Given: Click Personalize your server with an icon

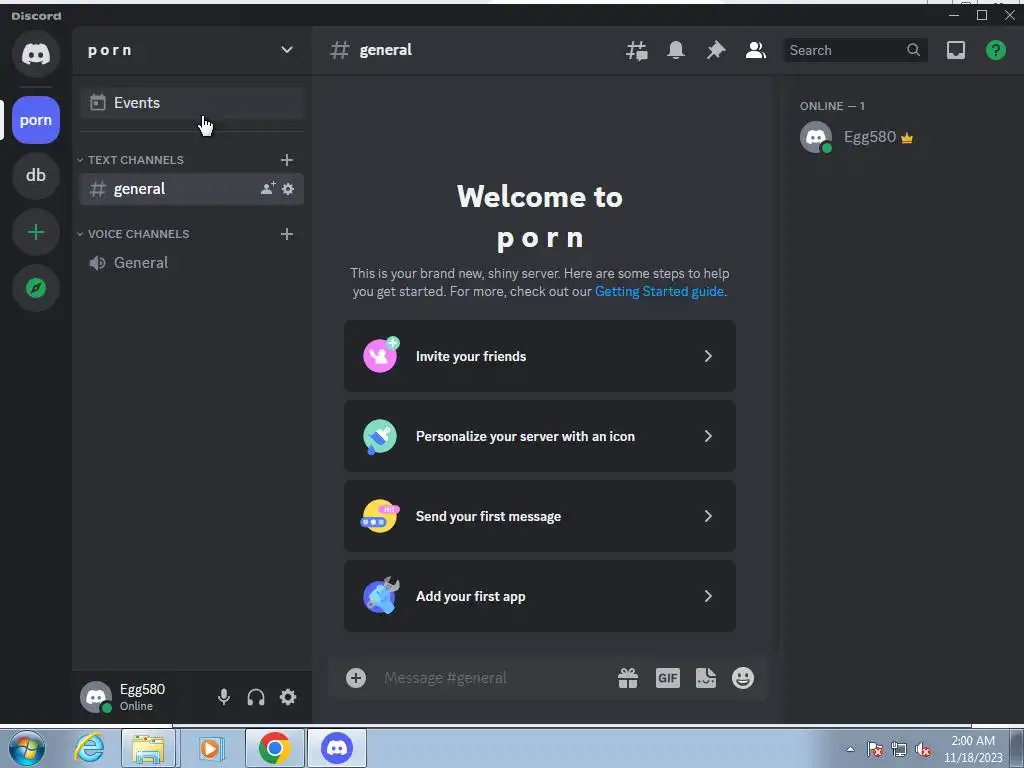Looking at the screenshot, I should pyautogui.click(x=539, y=436).
